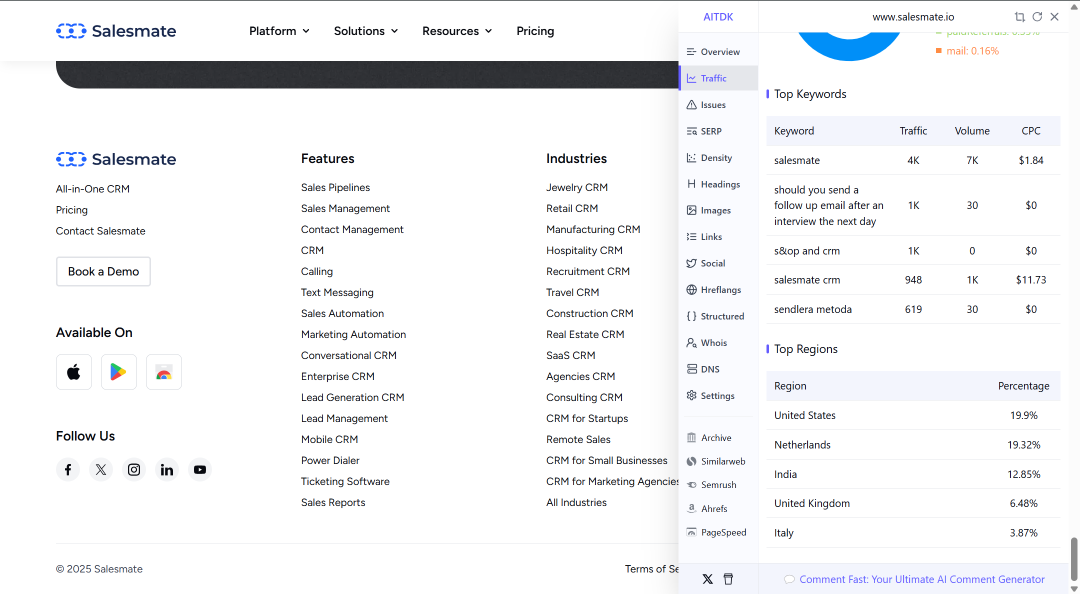Open the Issues section in AITDK
This screenshot has height=594, width=1080.
pos(718,105)
